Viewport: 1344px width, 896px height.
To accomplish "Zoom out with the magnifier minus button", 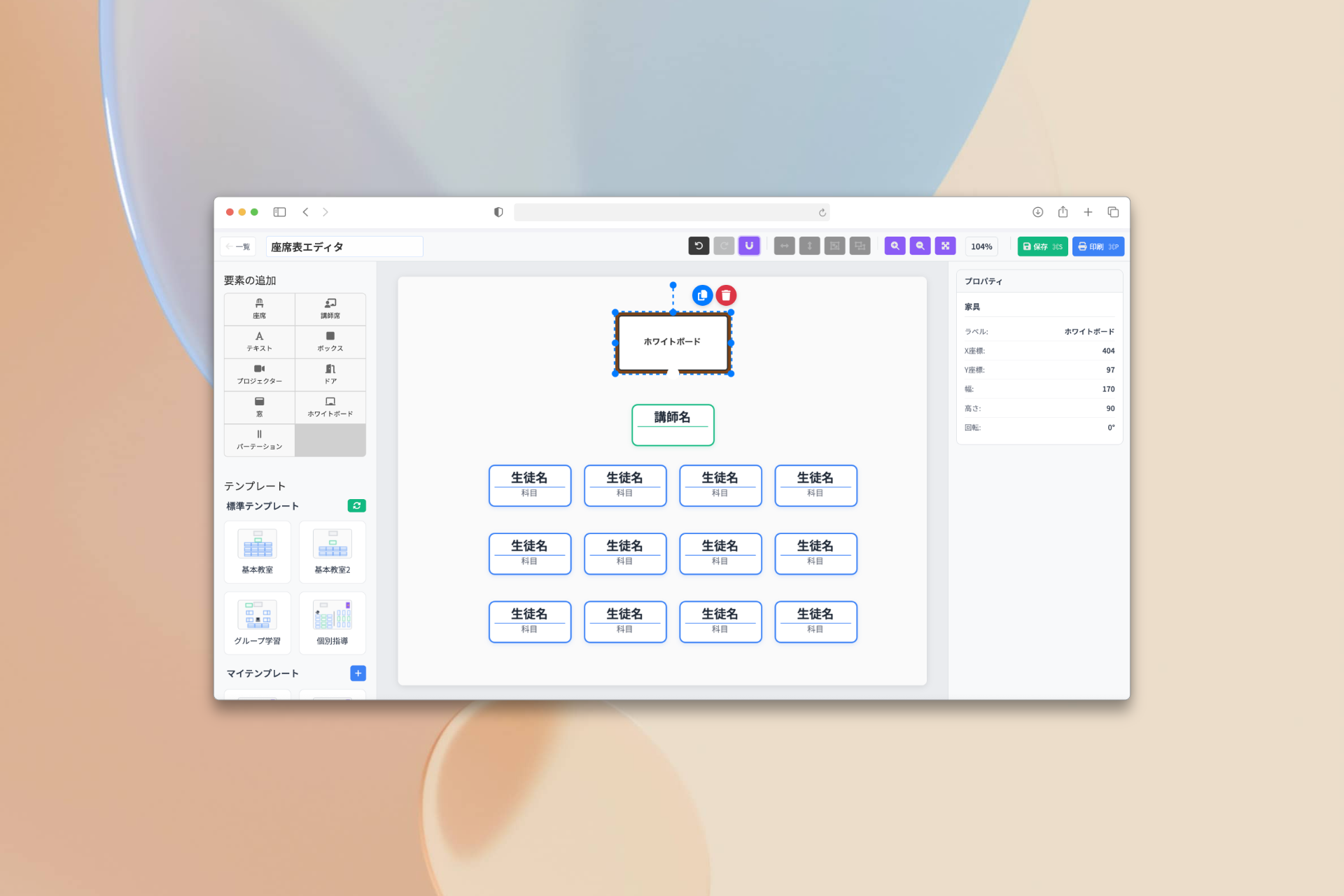I will pyautogui.click(x=920, y=246).
